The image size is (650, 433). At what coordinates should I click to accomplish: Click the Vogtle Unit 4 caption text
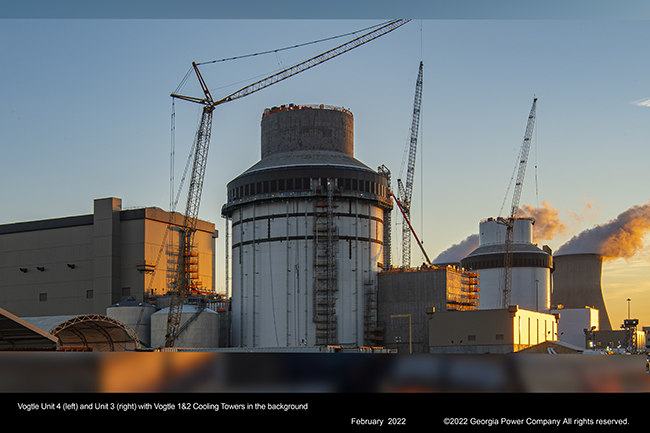pyautogui.click(x=162, y=407)
